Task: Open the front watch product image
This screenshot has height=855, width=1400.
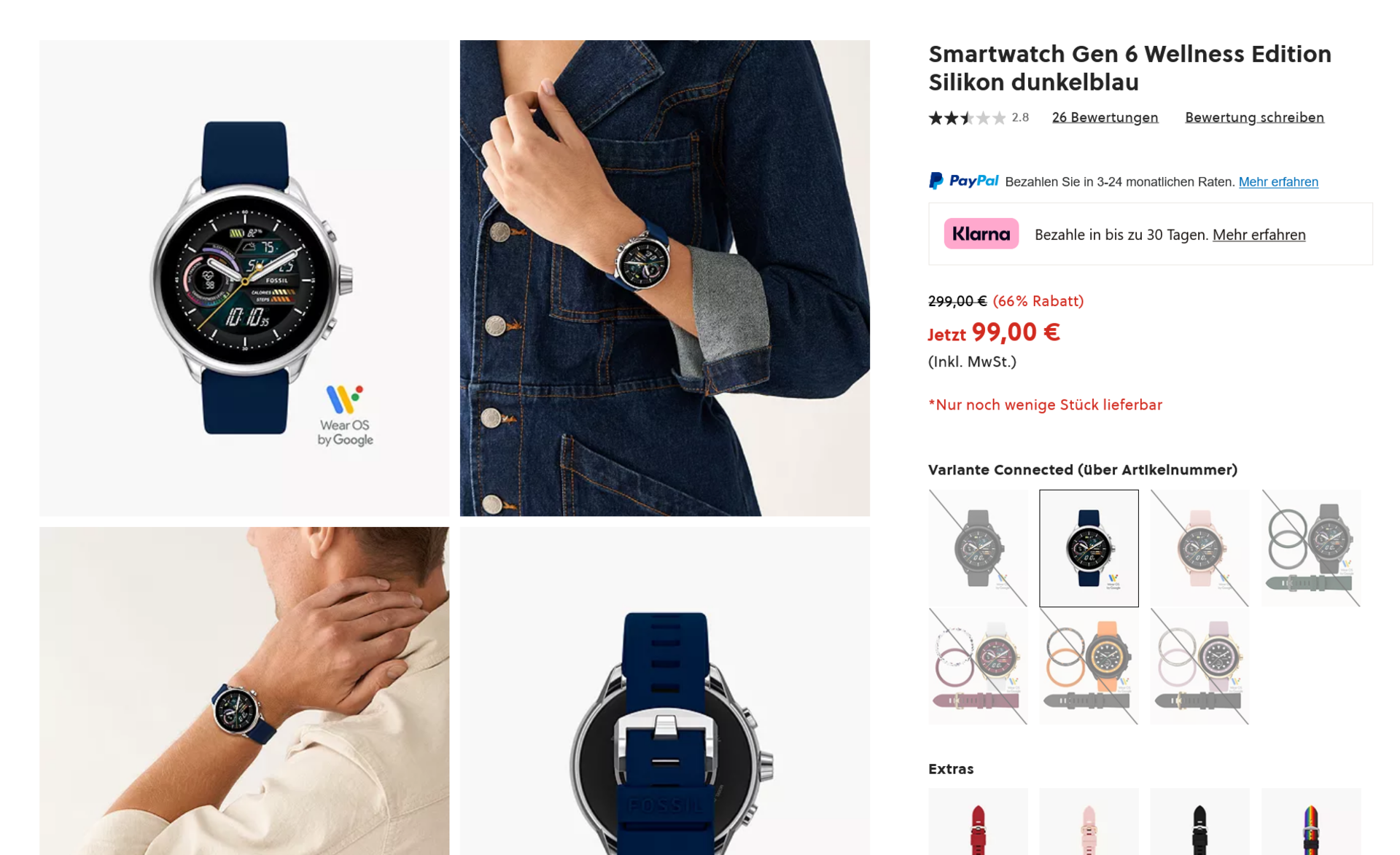Action: tap(244, 278)
